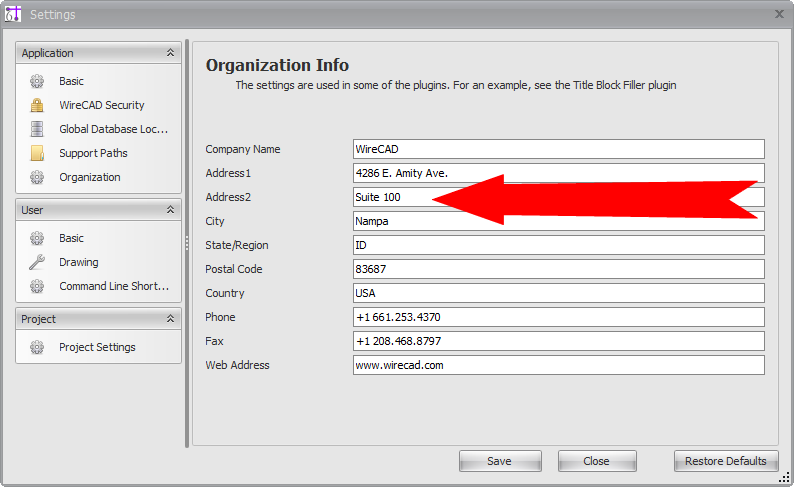Screen dimensions: 794x487
Task: Click the padlock icon for WireCAD Security
Action: 37,105
